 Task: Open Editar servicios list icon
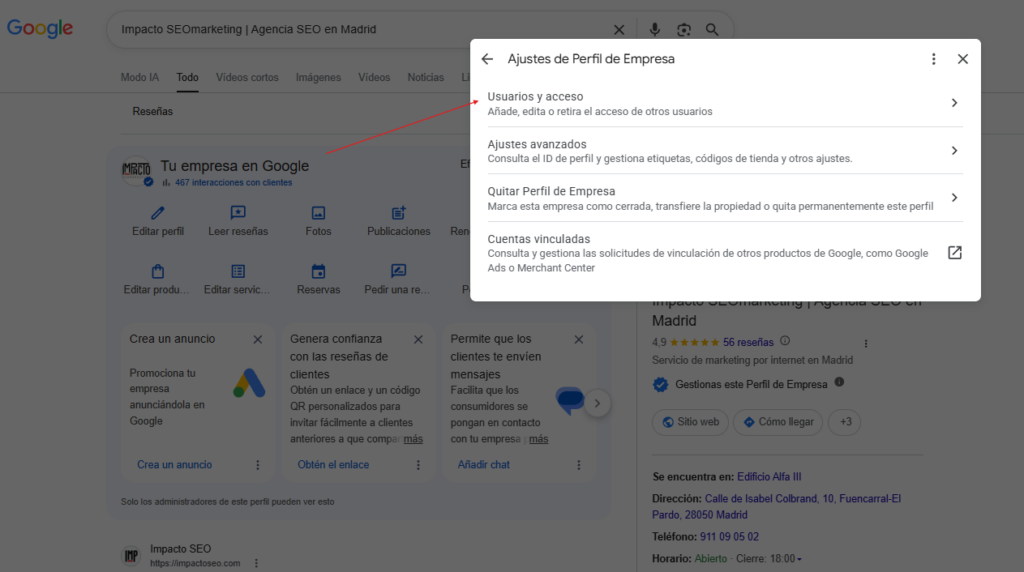coord(238,271)
